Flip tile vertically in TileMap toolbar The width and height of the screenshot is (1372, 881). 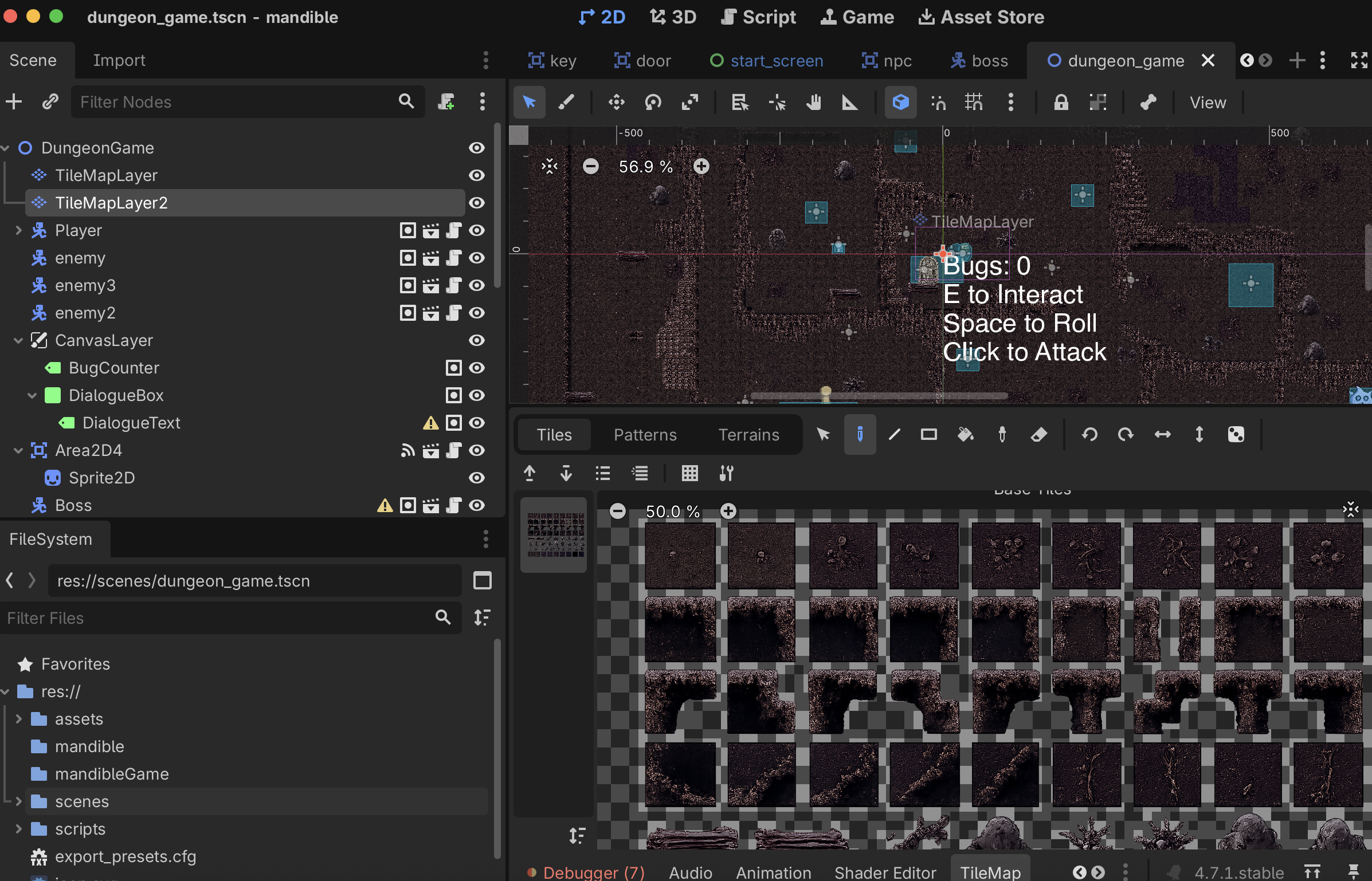1199,435
